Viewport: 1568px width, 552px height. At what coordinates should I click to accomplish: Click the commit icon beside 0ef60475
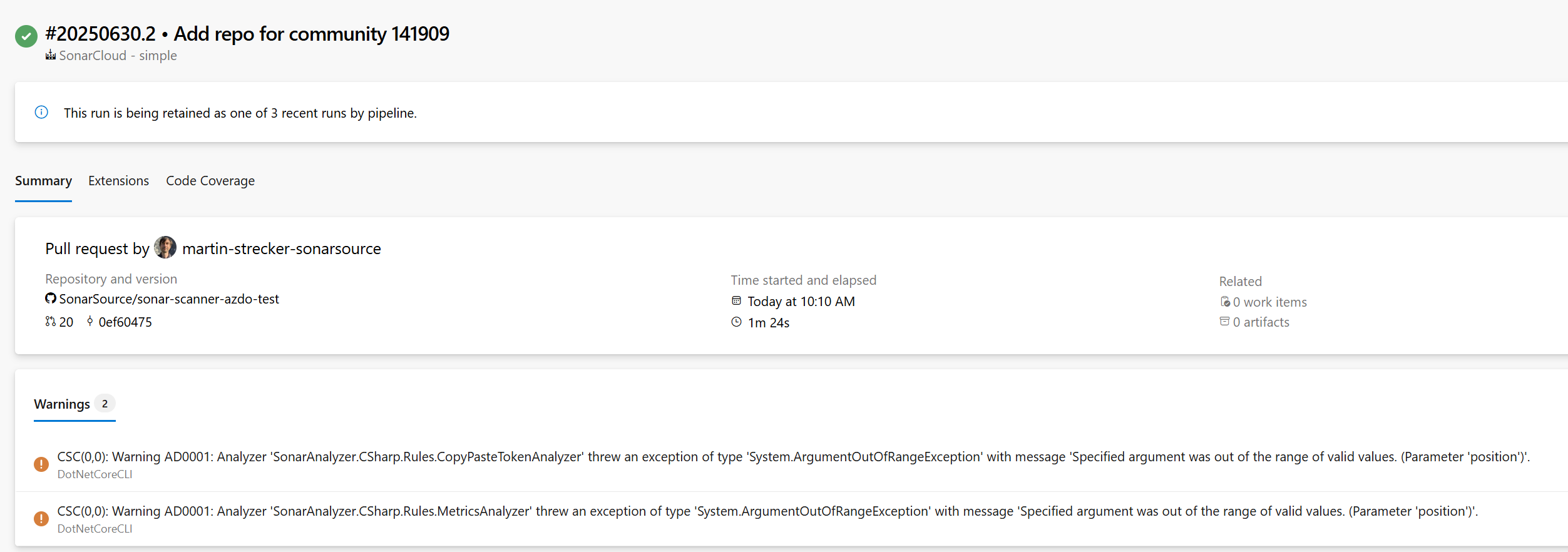[90, 322]
